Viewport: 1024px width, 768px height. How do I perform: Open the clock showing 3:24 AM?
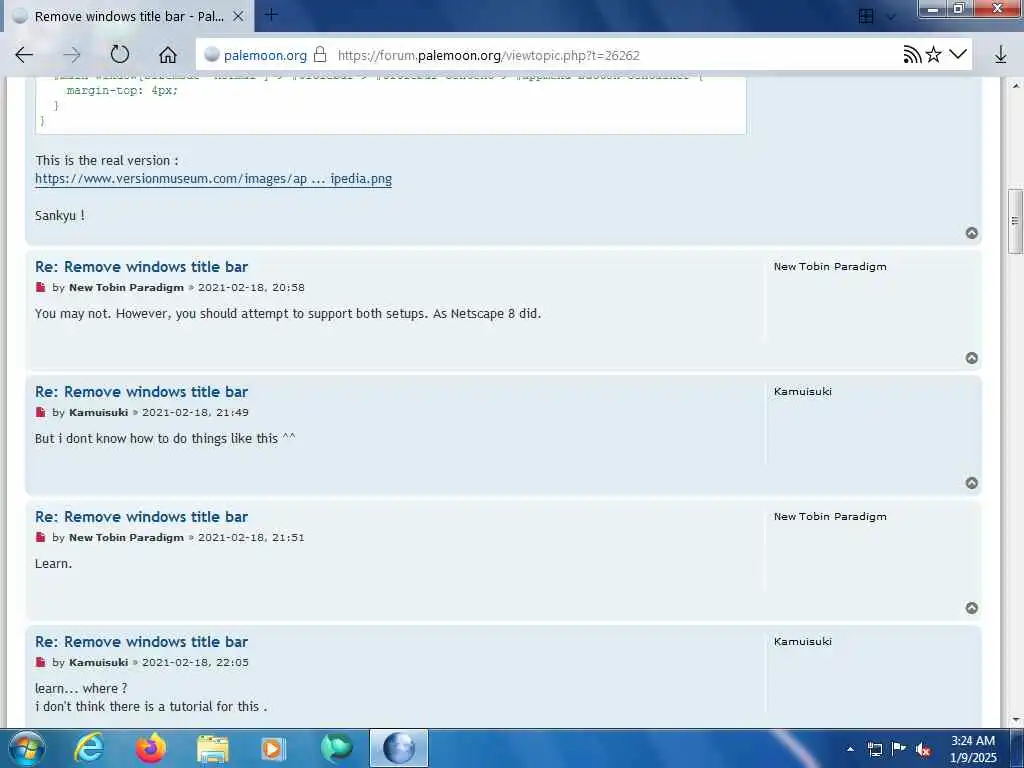tap(973, 749)
